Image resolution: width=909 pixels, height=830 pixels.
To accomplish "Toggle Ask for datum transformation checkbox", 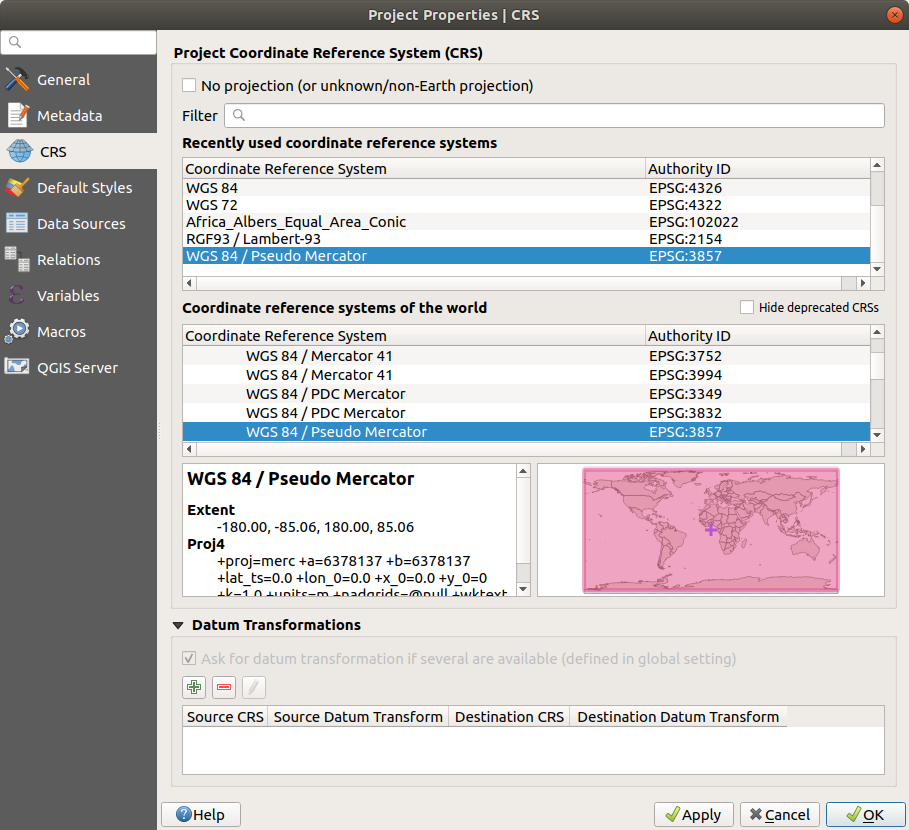I will click(189, 659).
